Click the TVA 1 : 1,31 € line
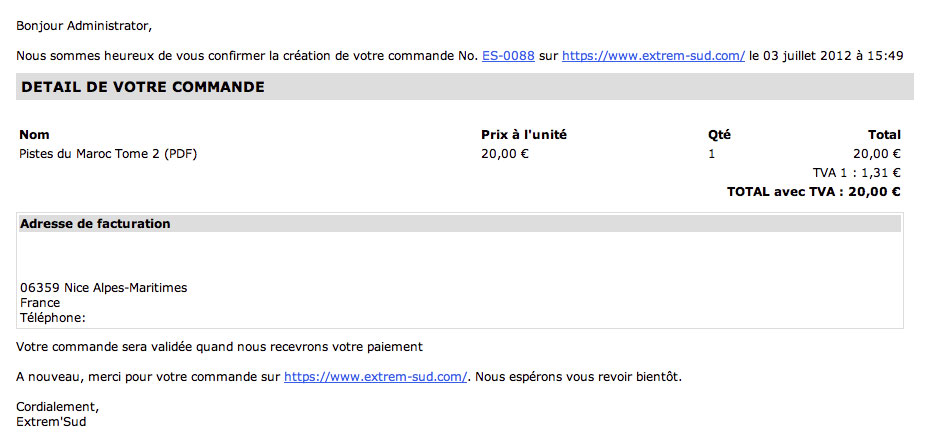936x441 pixels. 856,173
